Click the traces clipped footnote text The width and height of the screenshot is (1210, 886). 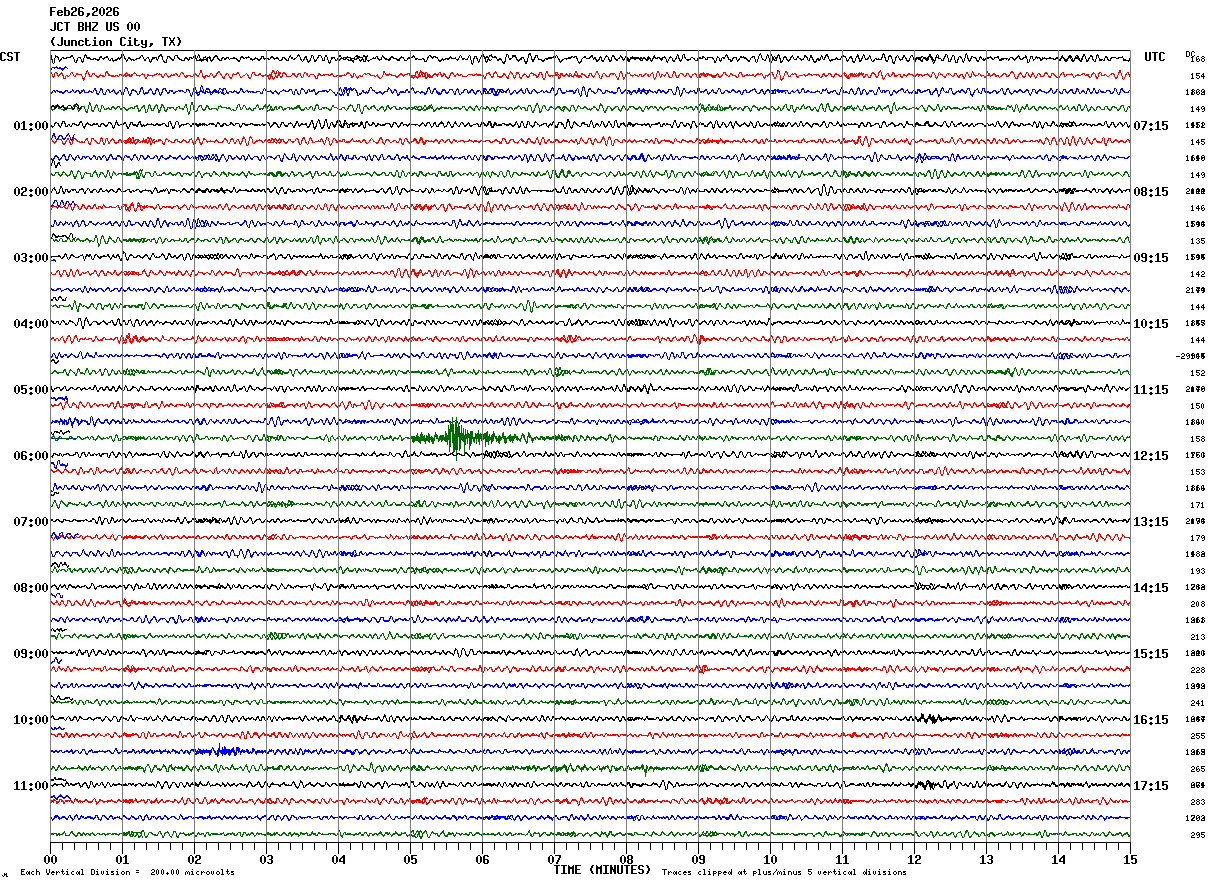[x=784, y=873]
